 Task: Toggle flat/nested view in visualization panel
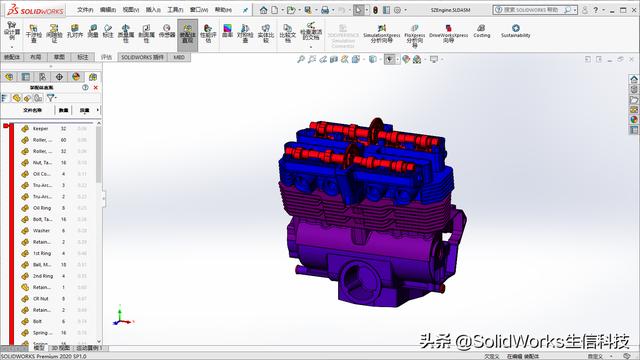pyautogui.click(x=4, y=98)
